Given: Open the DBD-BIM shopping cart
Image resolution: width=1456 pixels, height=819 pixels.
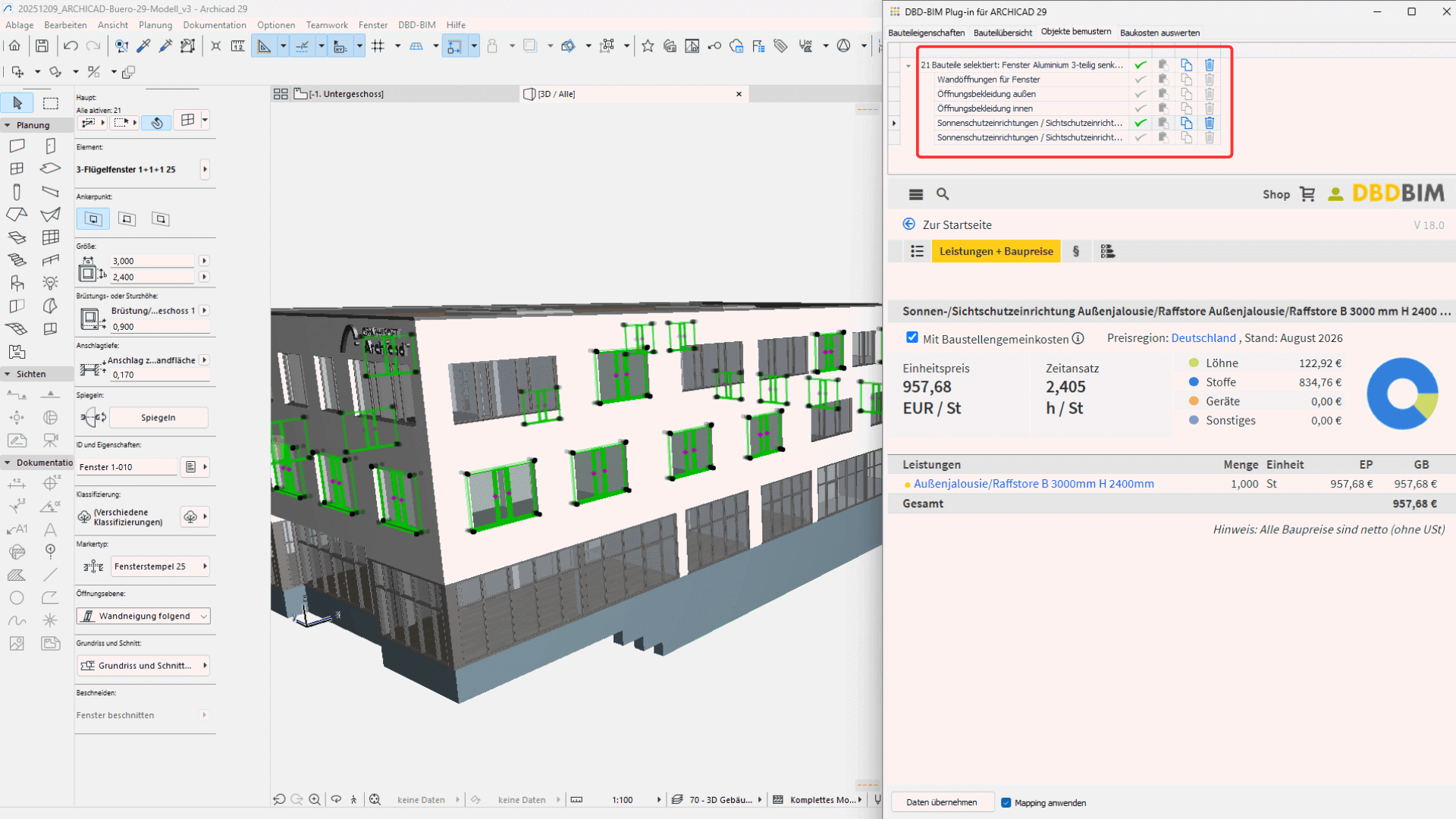Looking at the screenshot, I should coord(1307,194).
